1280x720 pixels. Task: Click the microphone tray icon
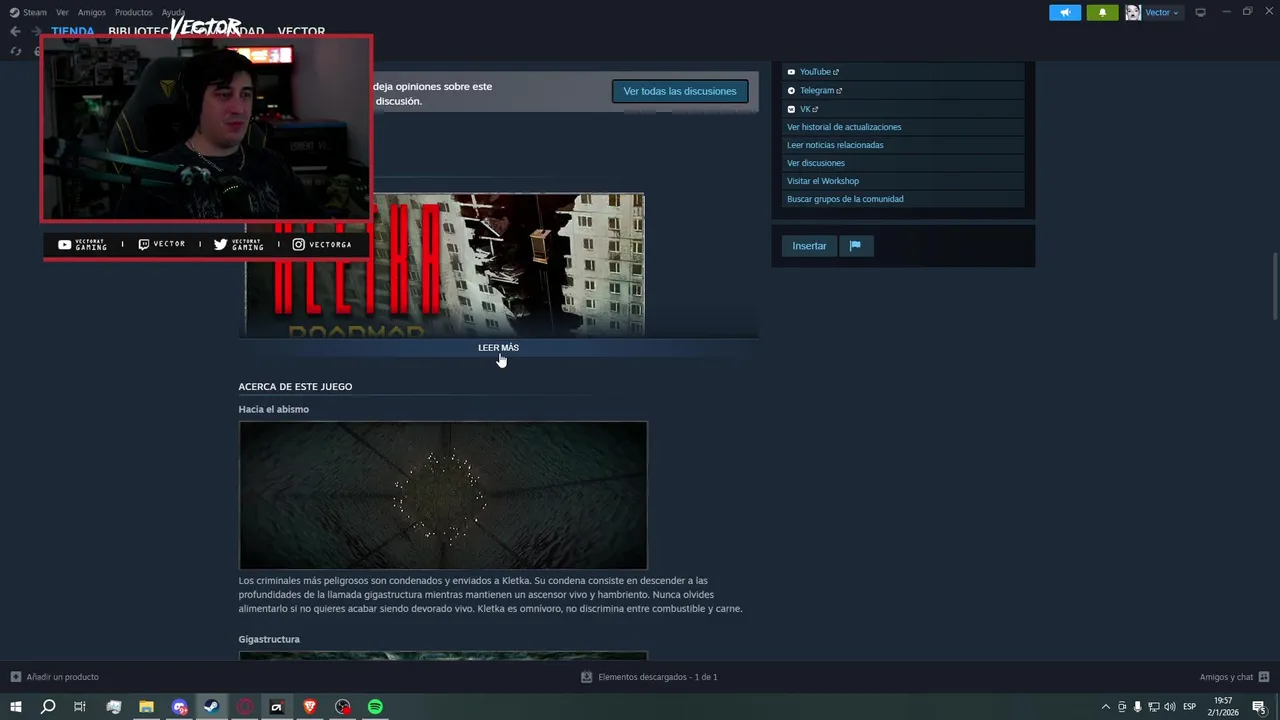[x=1137, y=707]
